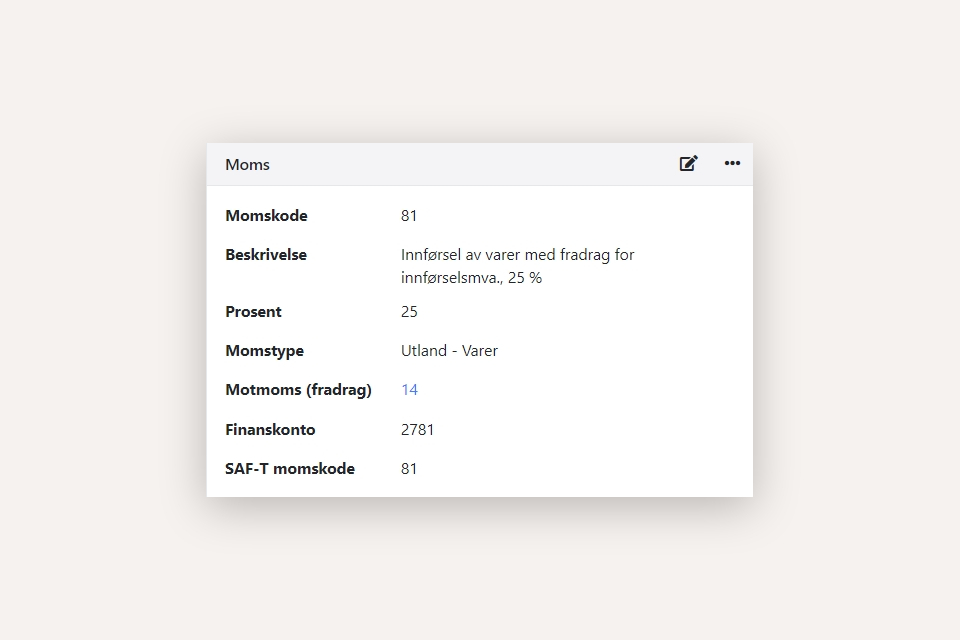Select the Momskode label
Viewport: 960px width, 640px height.
(x=266, y=216)
